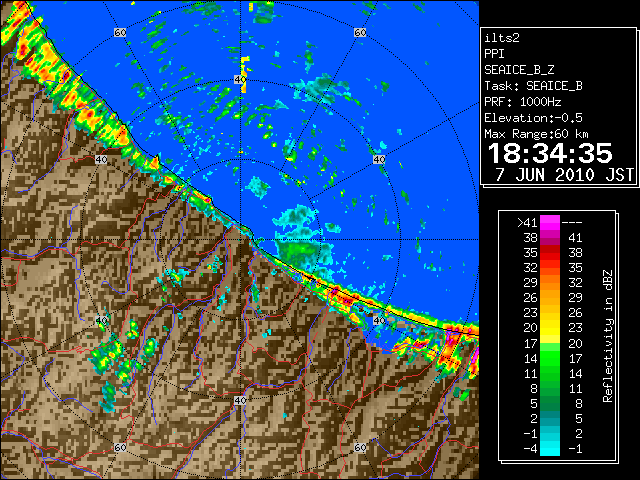Select the 'PPI' scan type text

click(x=494, y=54)
